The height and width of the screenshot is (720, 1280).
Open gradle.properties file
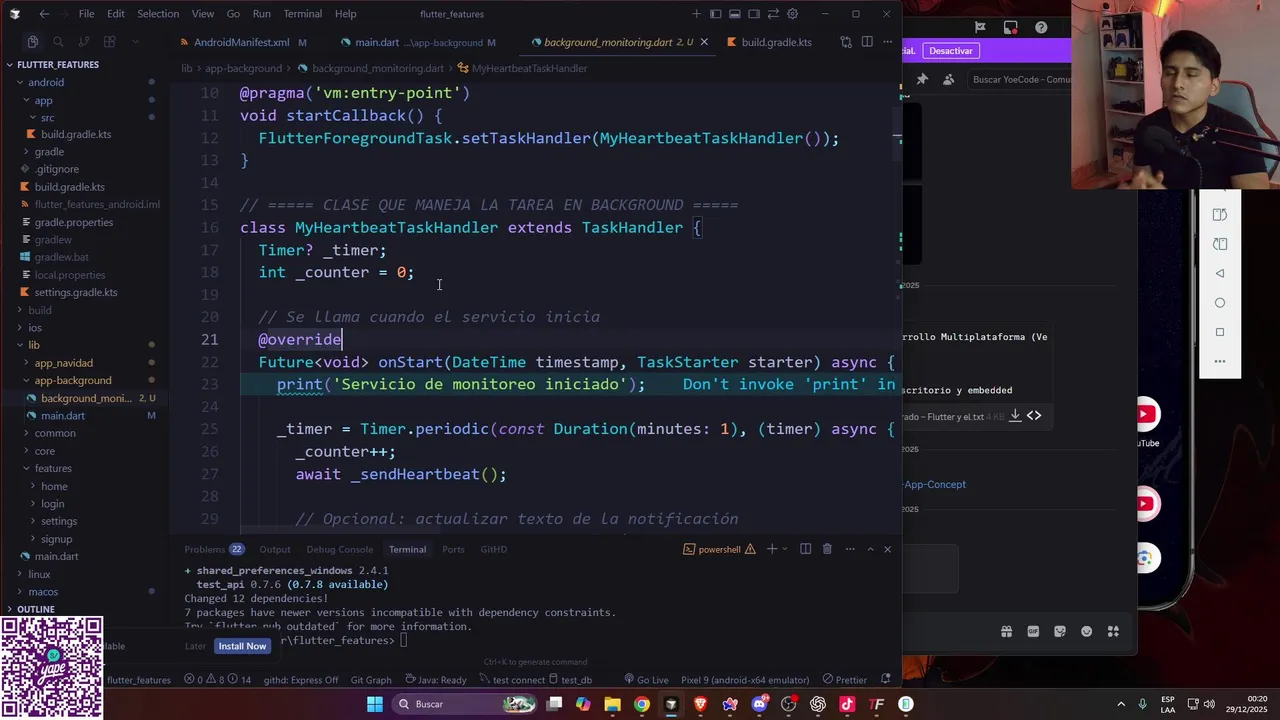[x=74, y=222]
